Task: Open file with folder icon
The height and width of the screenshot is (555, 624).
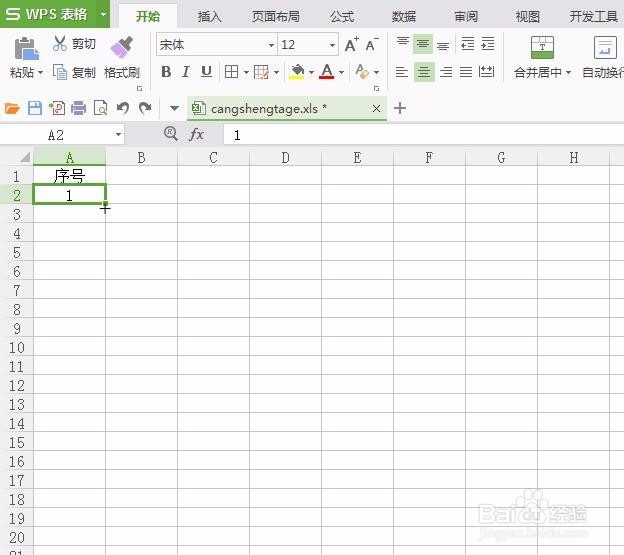Action: pos(12,108)
